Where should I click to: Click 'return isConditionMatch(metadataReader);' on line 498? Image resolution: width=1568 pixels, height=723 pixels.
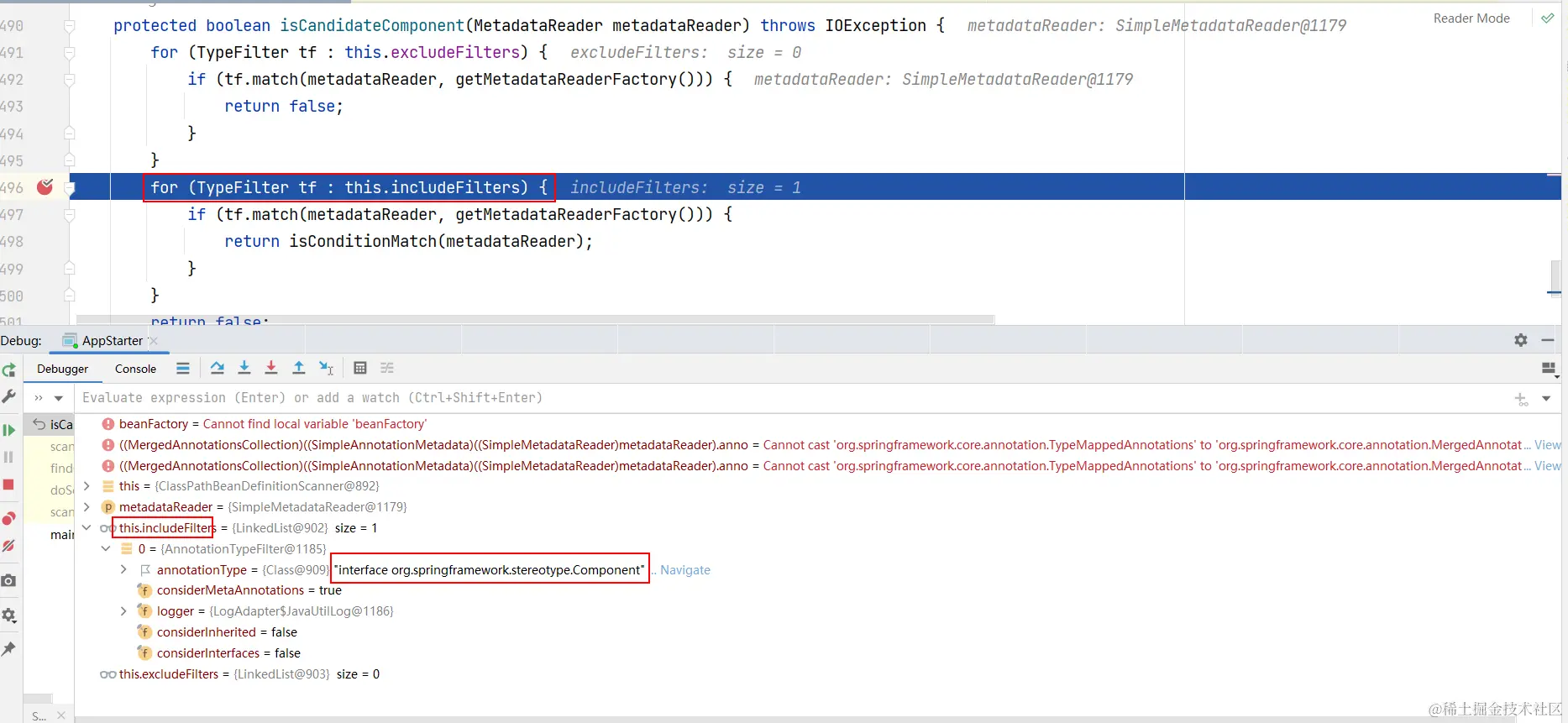click(x=408, y=242)
